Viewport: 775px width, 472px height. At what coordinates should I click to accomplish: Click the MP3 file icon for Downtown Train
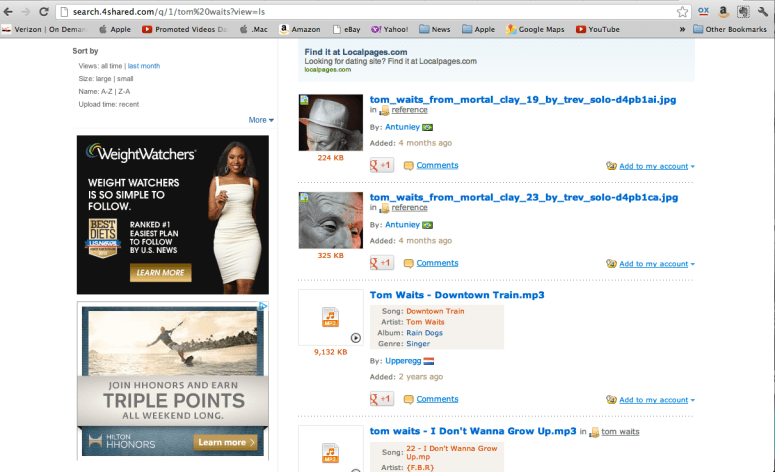(x=329, y=318)
